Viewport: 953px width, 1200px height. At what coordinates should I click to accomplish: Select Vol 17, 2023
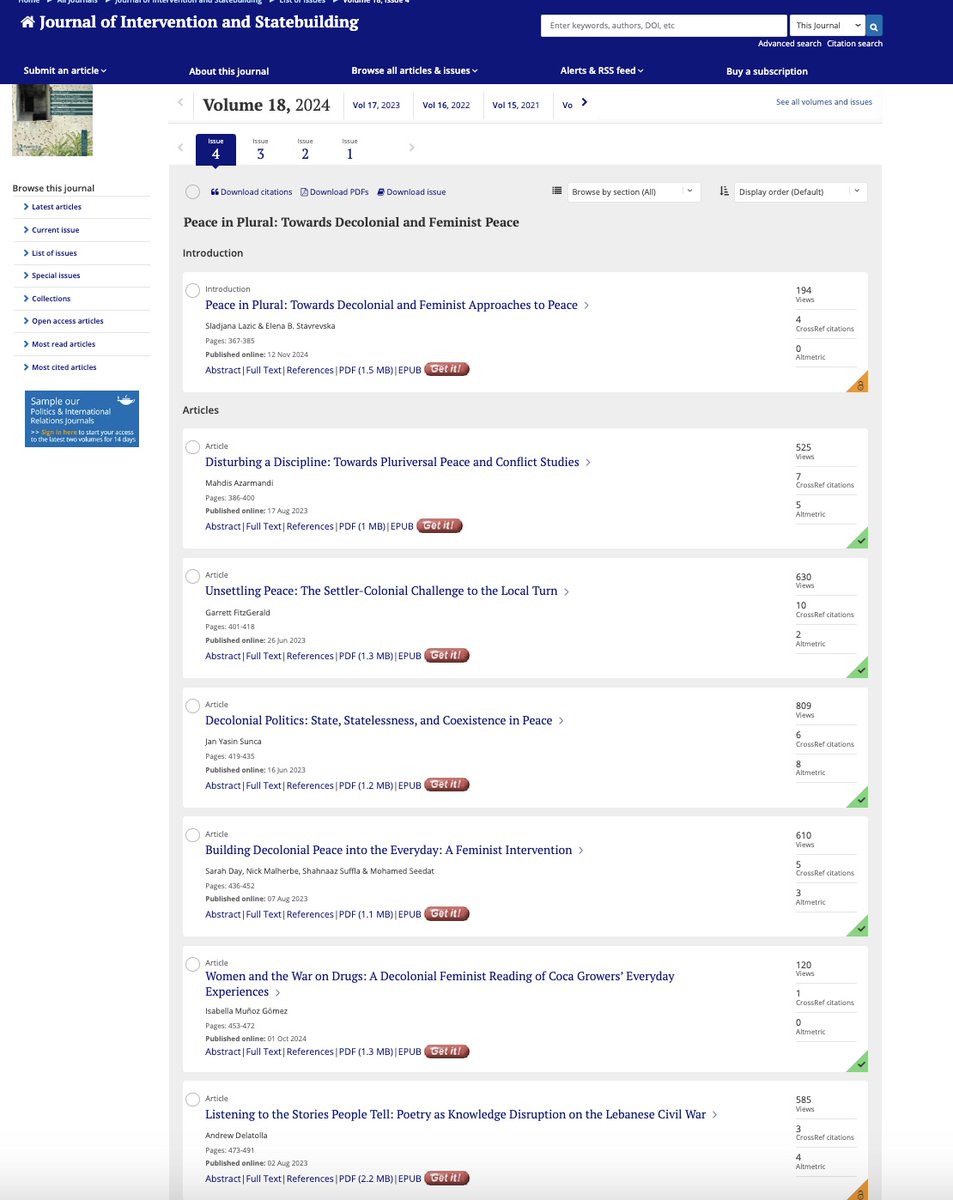click(376, 105)
